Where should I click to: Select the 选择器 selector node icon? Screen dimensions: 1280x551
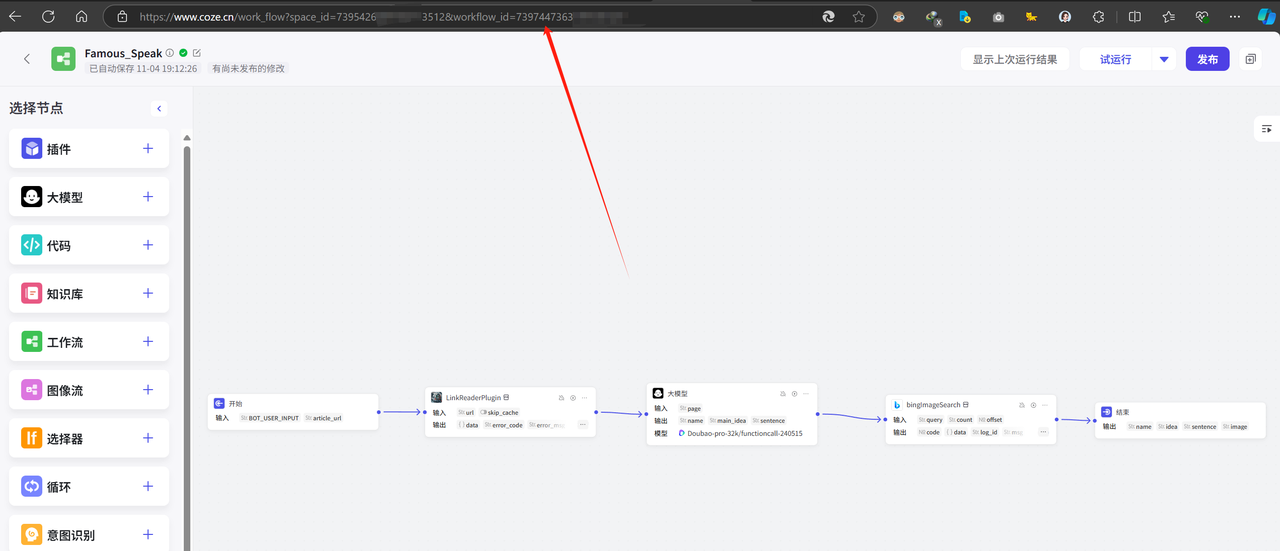pos(32,438)
